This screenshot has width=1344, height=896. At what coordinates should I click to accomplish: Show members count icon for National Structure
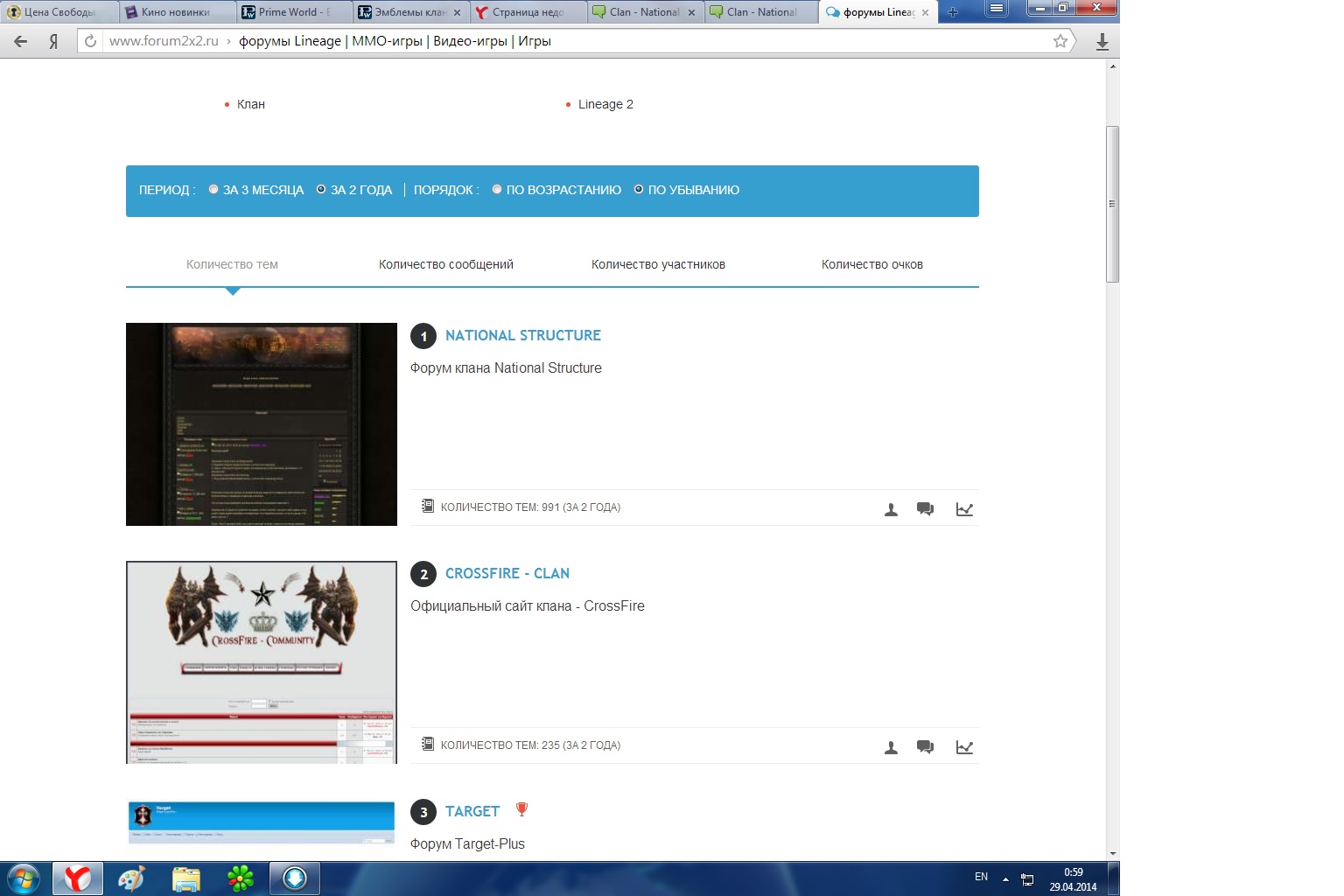point(891,509)
